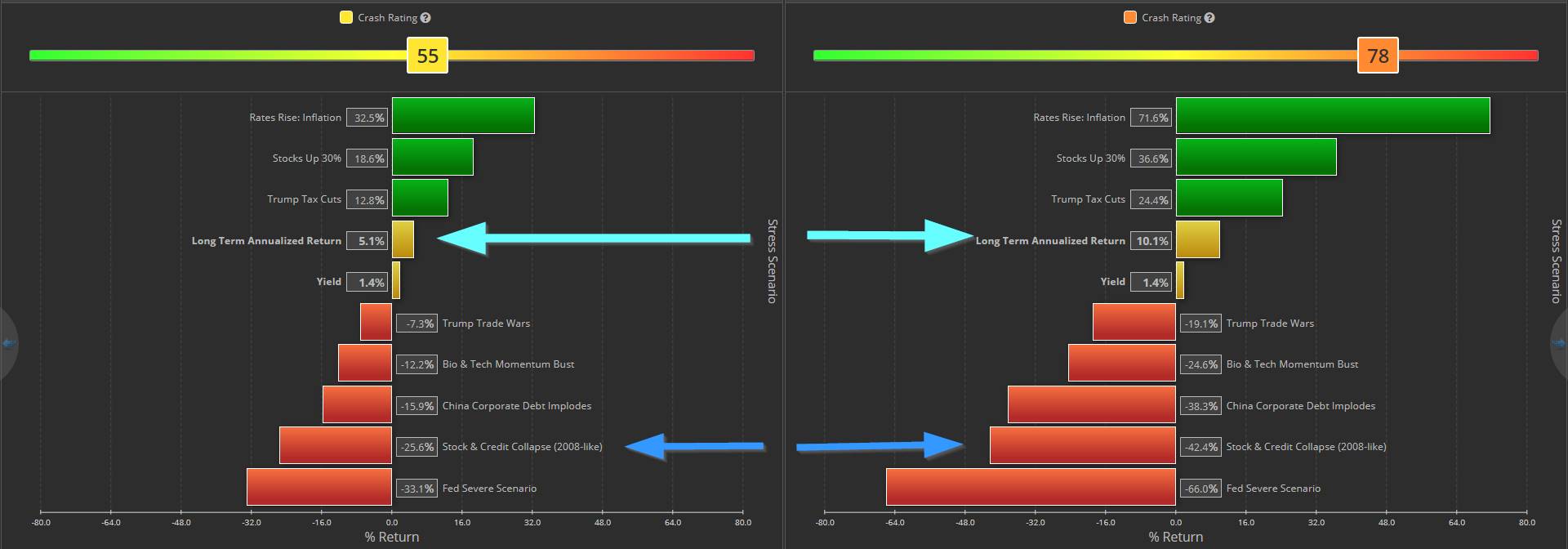This screenshot has width=1568, height=549.
Task: Click the 12.8% Trump Tax Cuts value box
Action: pyautogui.click(x=367, y=200)
